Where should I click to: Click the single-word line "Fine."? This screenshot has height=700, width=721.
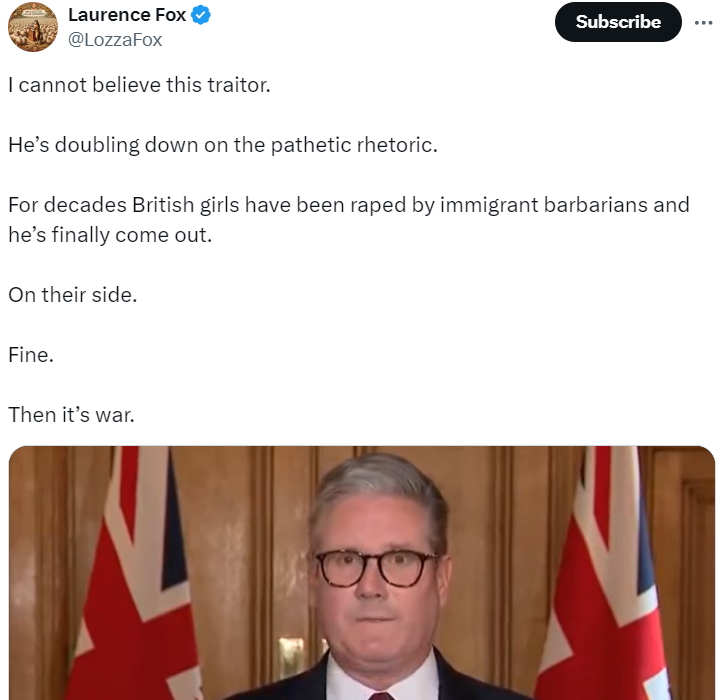pos(31,354)
